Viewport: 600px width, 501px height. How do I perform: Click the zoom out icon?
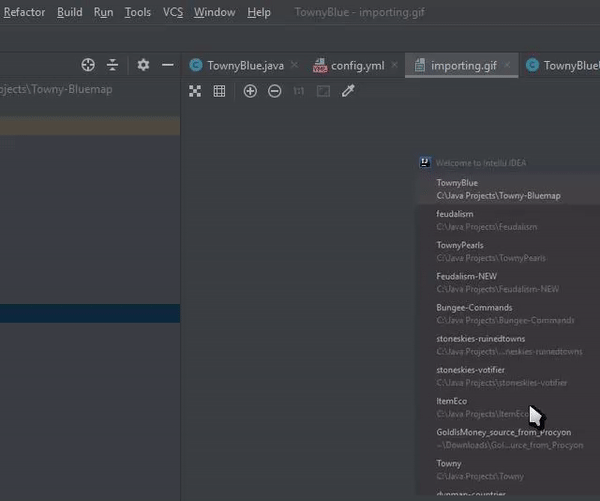tap(274, 91)
